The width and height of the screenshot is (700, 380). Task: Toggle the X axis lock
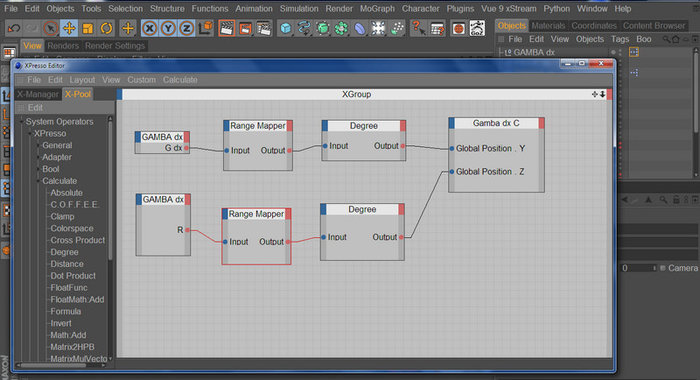(x=150, y=29)
